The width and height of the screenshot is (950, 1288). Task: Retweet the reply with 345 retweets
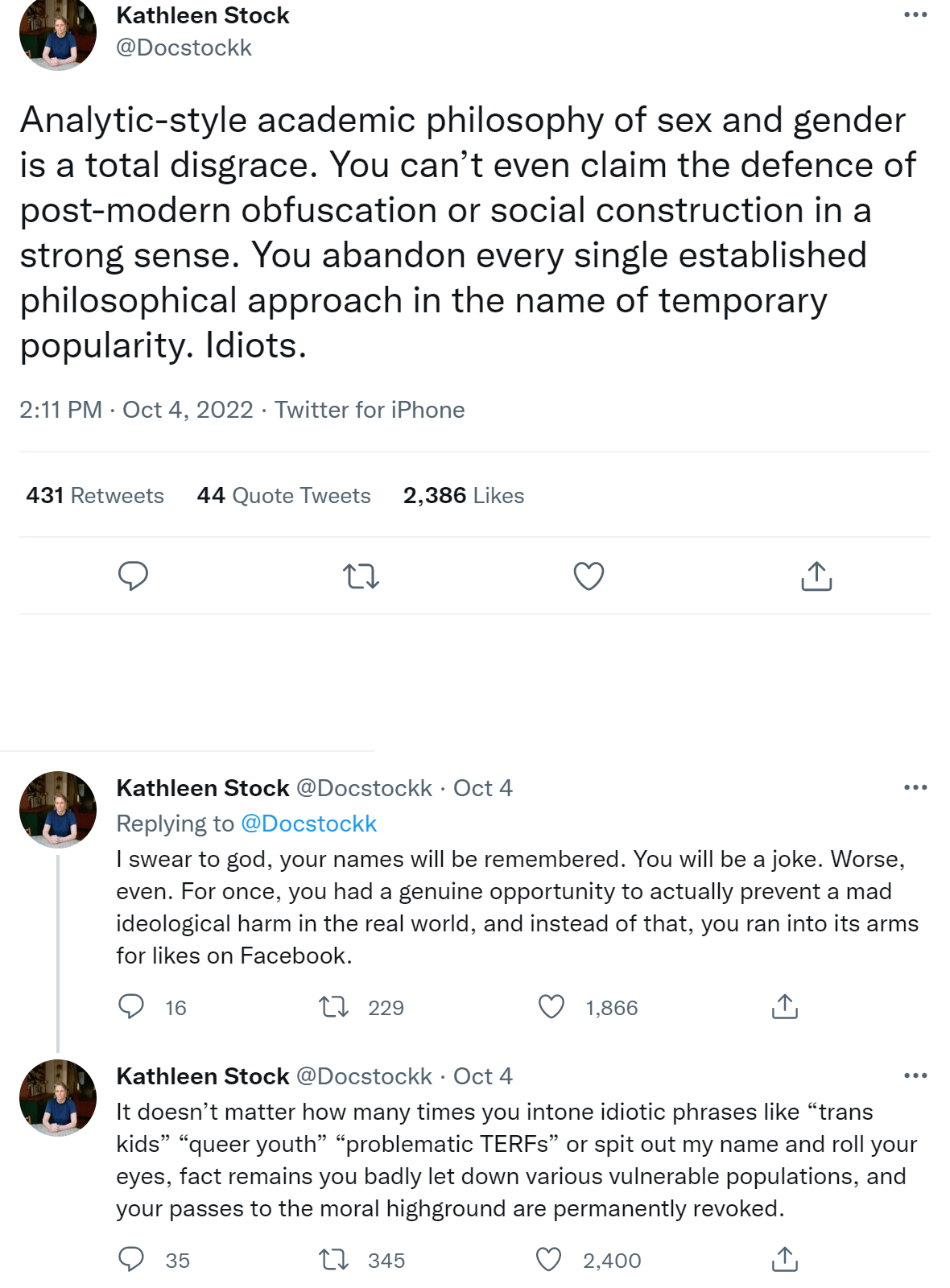[334, 1259]
